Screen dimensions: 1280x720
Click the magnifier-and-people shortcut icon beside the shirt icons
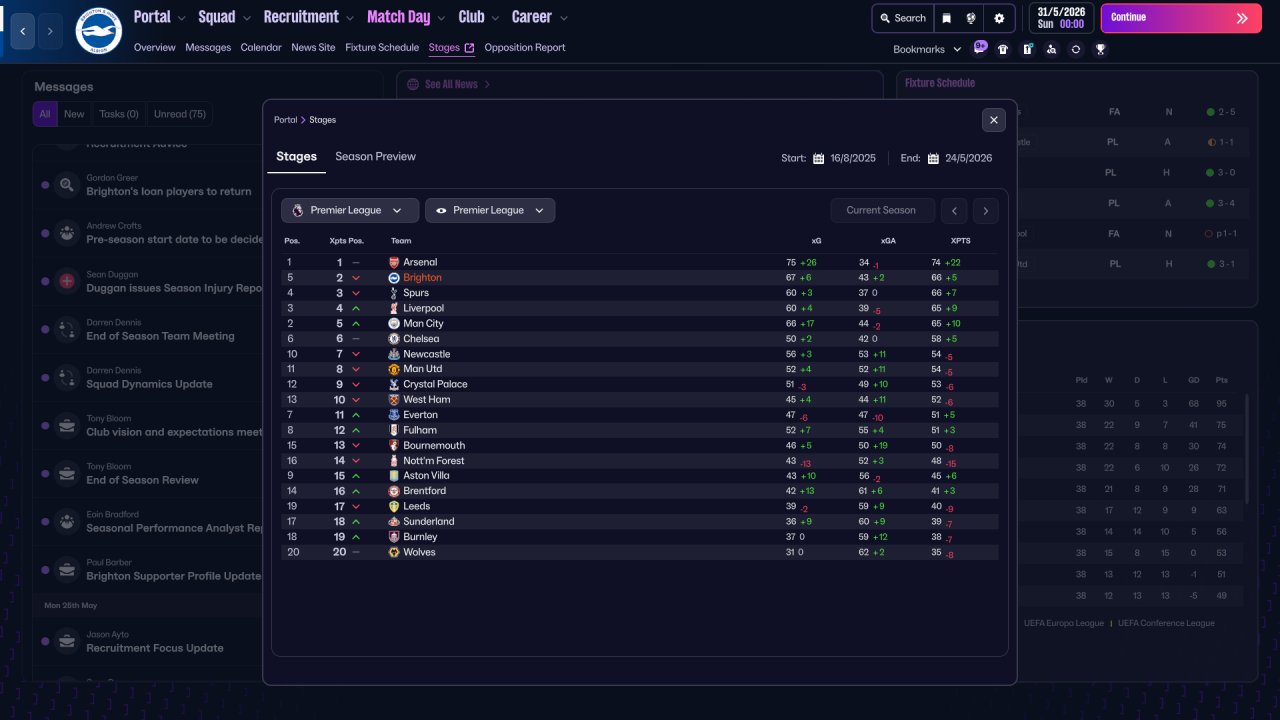1051,49
